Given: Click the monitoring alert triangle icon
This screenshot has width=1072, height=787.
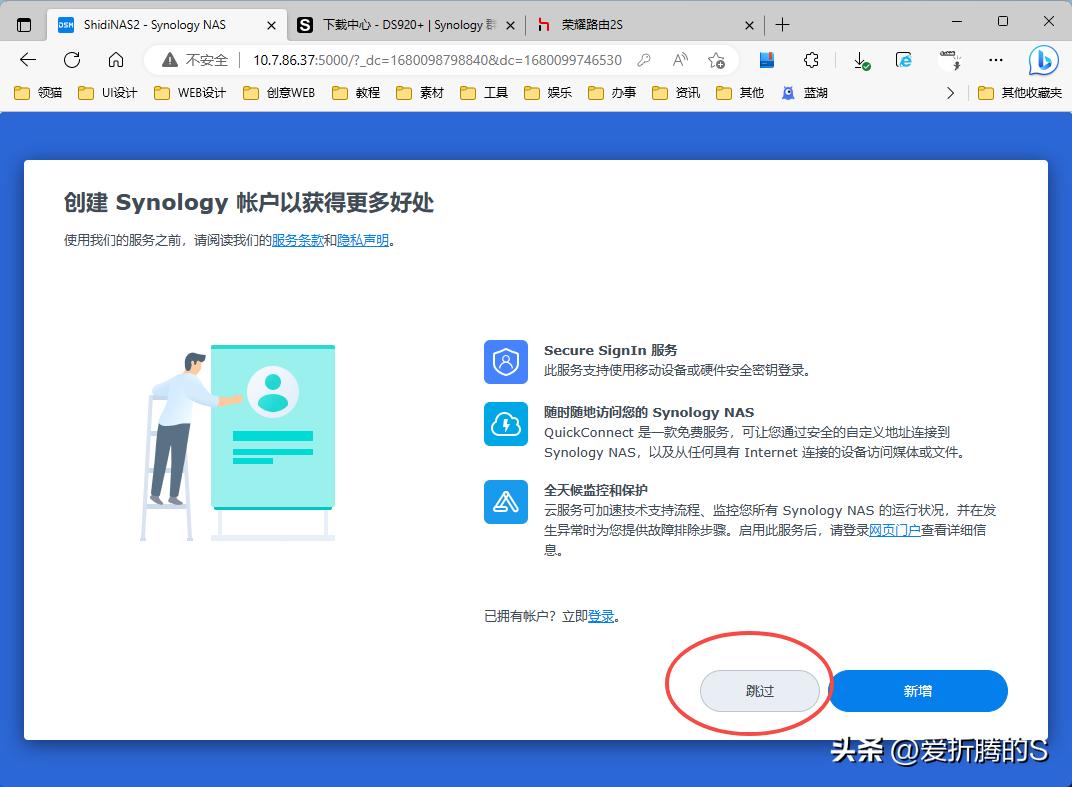Looking at the screenshot, I should point(505,502).
